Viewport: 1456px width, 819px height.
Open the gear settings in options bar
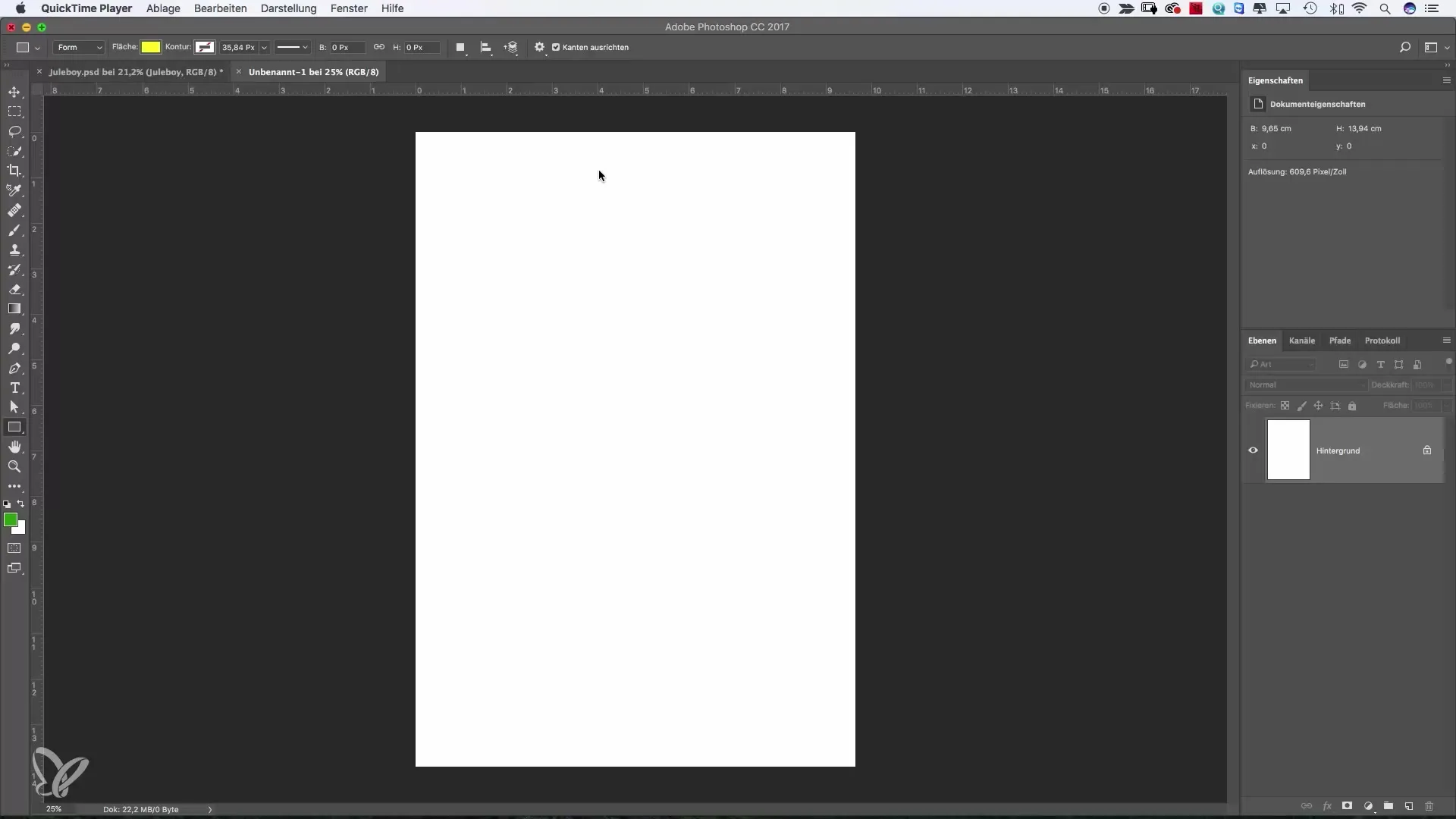point(540,47)
